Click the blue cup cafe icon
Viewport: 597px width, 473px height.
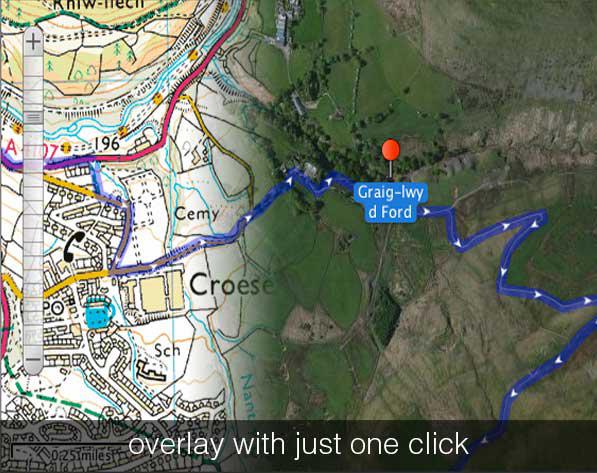(99, 312)
